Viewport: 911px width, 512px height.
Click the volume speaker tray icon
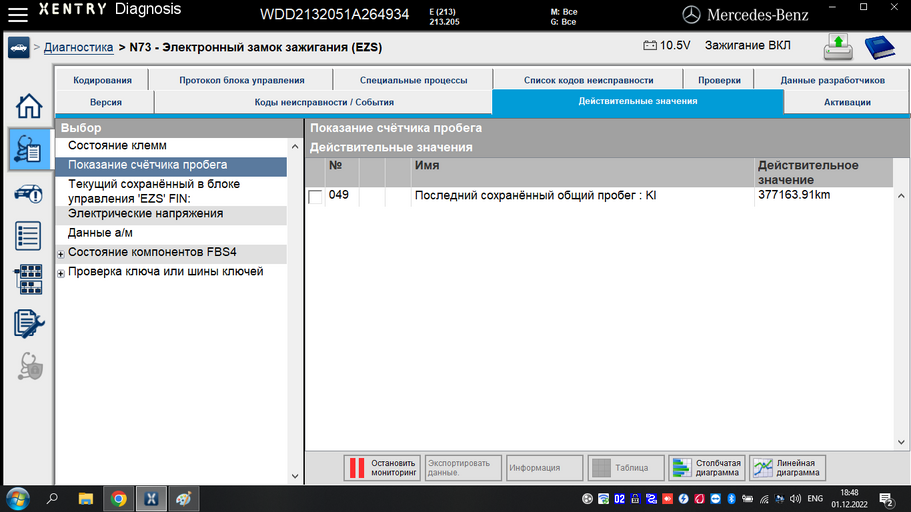click(x=795, y=499)
